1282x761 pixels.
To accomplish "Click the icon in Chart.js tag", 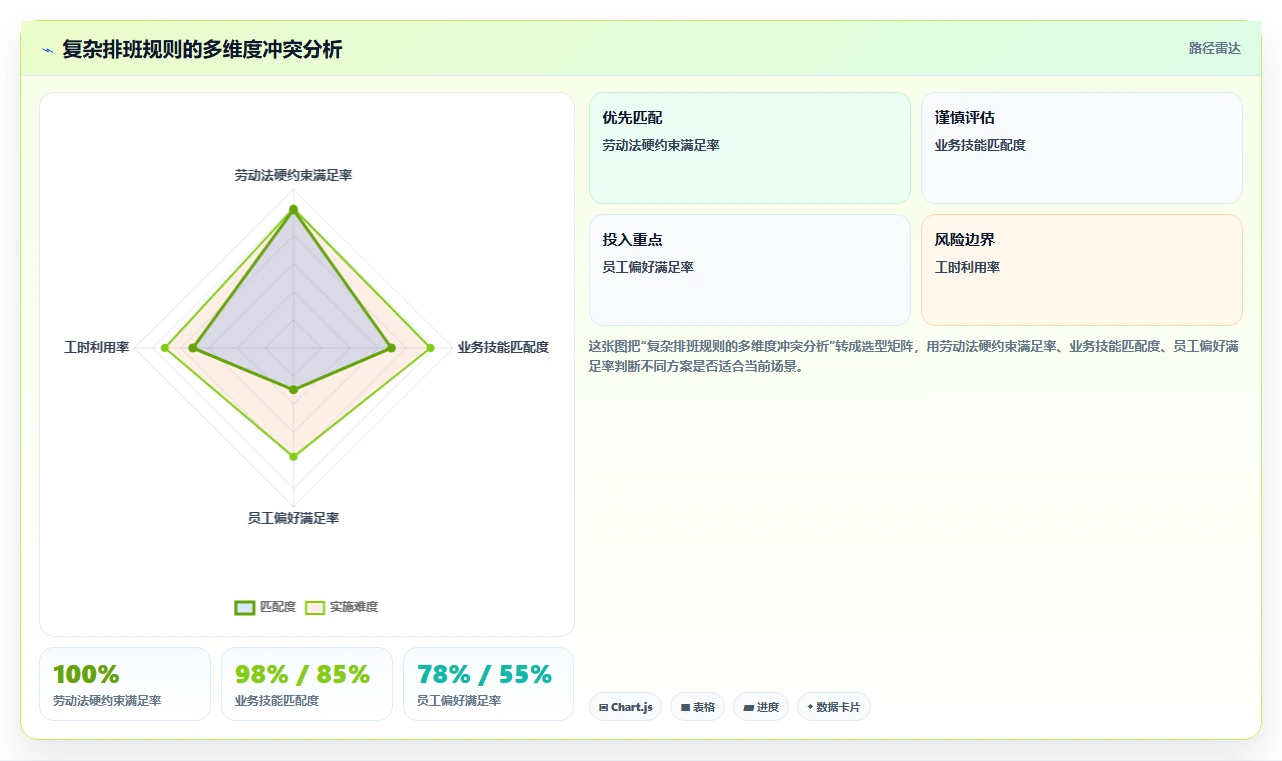I will tap(604, 707).
